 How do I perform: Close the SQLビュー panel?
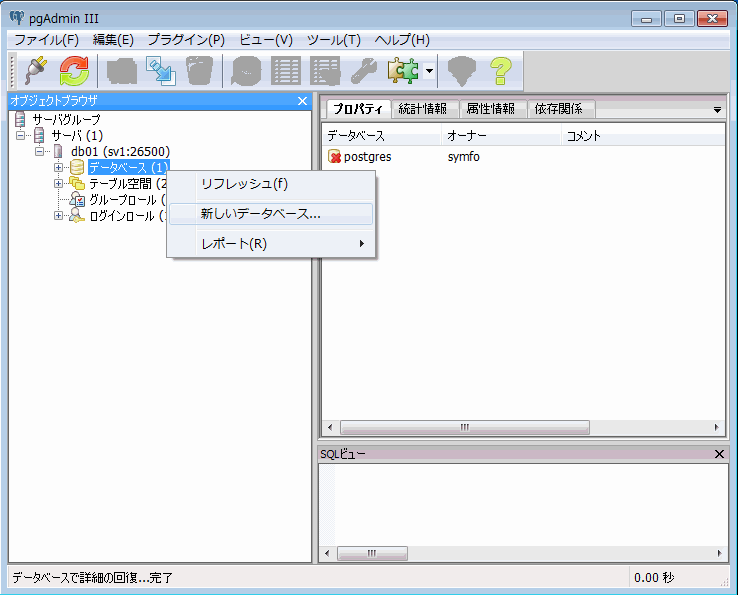[x=719, y=454]
